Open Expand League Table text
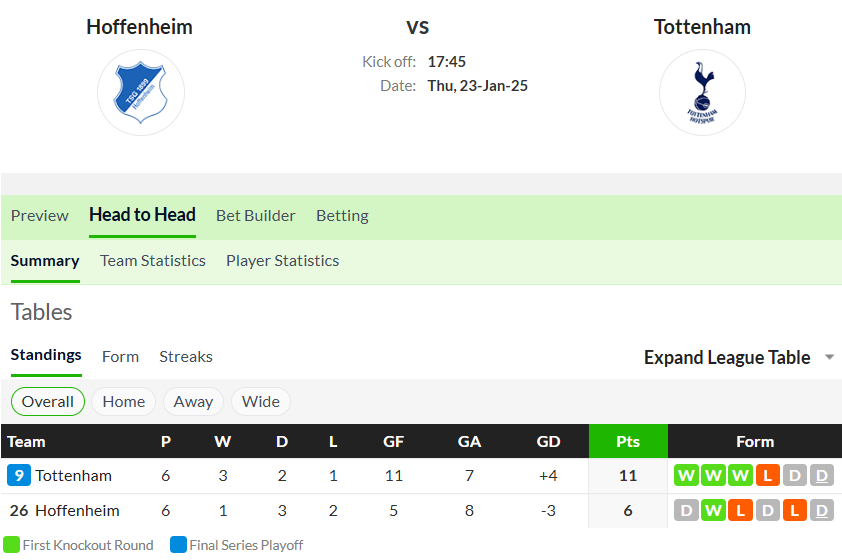Screen dimensions: 842x560 coord(727,358)
